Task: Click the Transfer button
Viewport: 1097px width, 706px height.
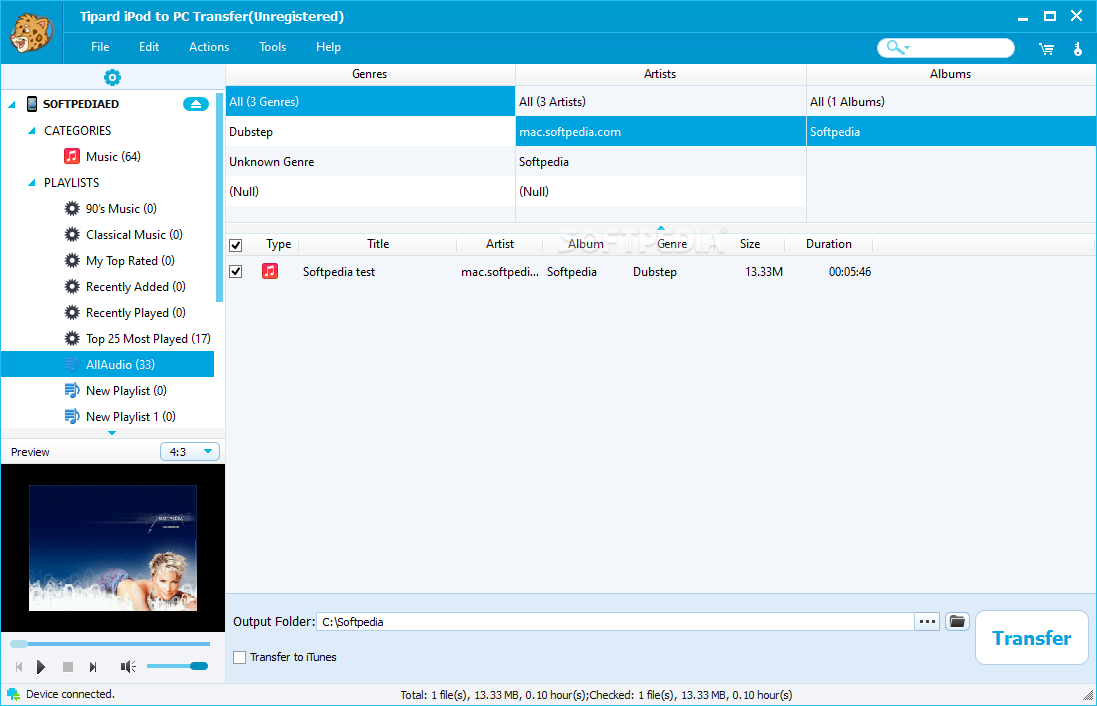Action: pos(1031,637)
